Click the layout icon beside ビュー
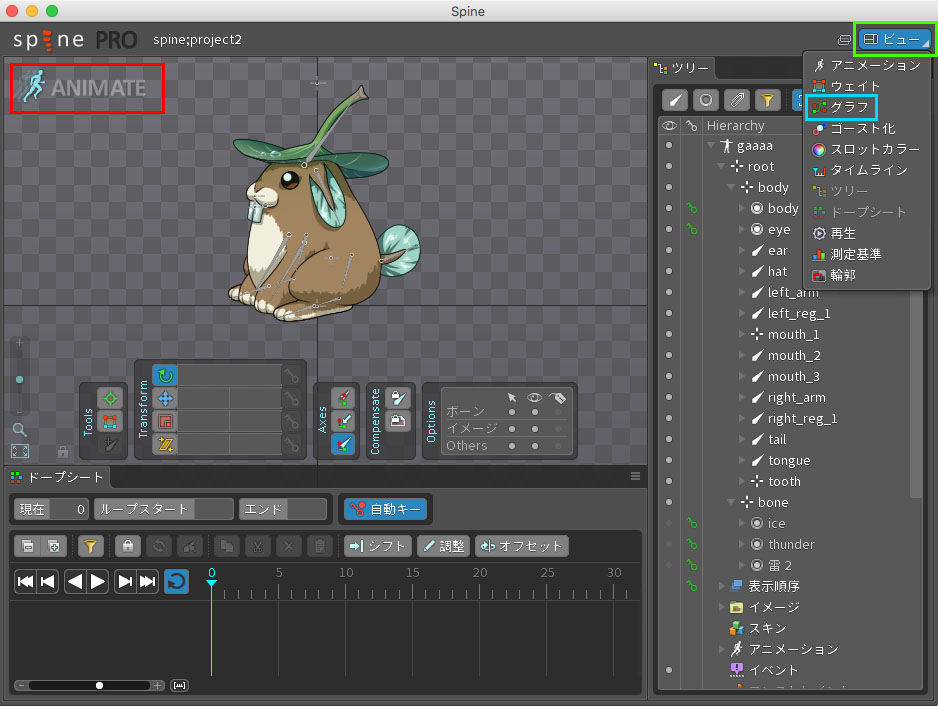The height and width of the screenshot is (706, 938). 844,40
